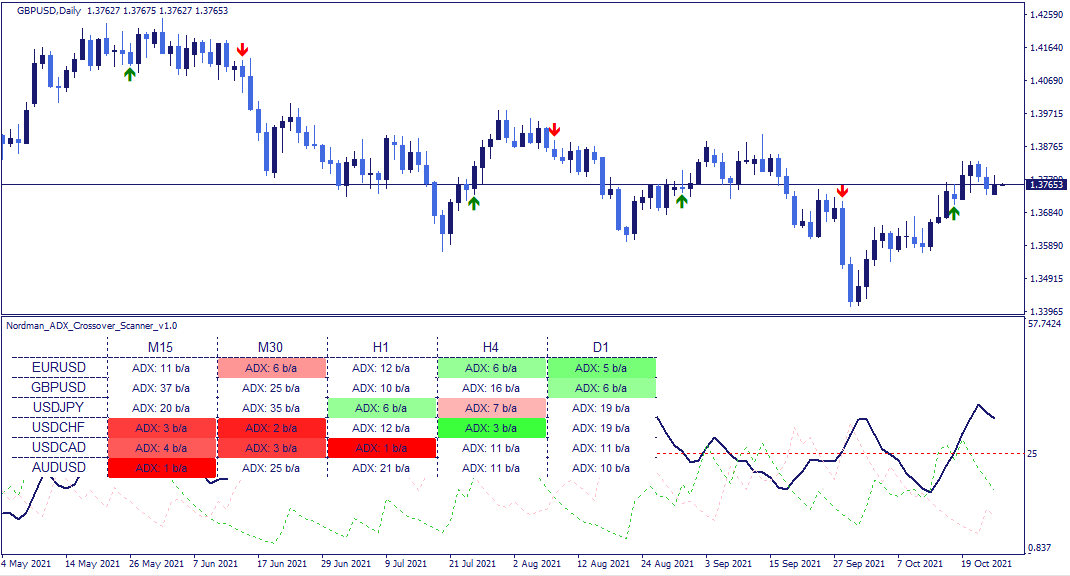Click the current price label 1.37653 on axis
1070x576 pixels.
click(x=1046, y=184)
